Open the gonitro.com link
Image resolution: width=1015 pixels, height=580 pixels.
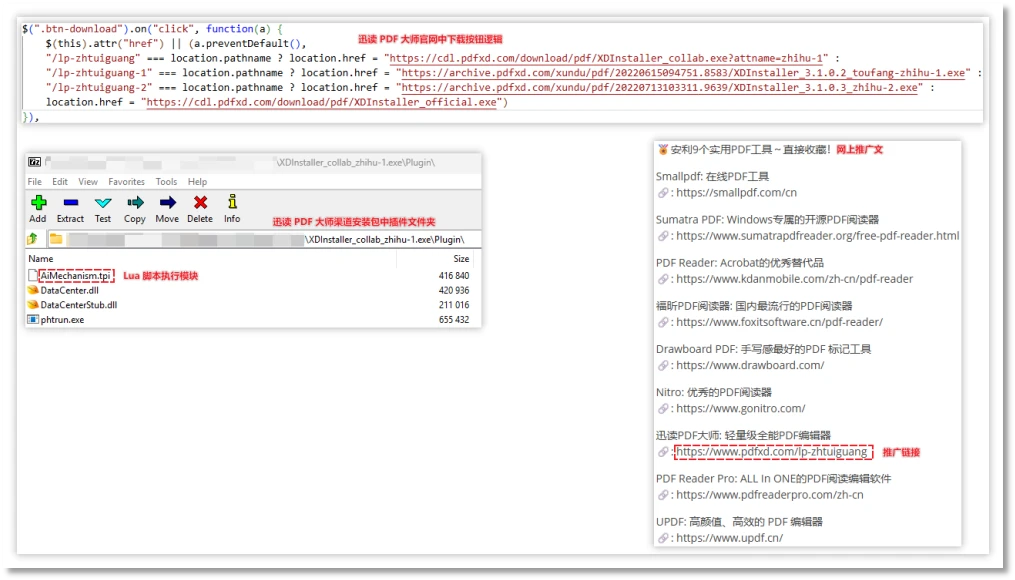click(x=741, y=408)
